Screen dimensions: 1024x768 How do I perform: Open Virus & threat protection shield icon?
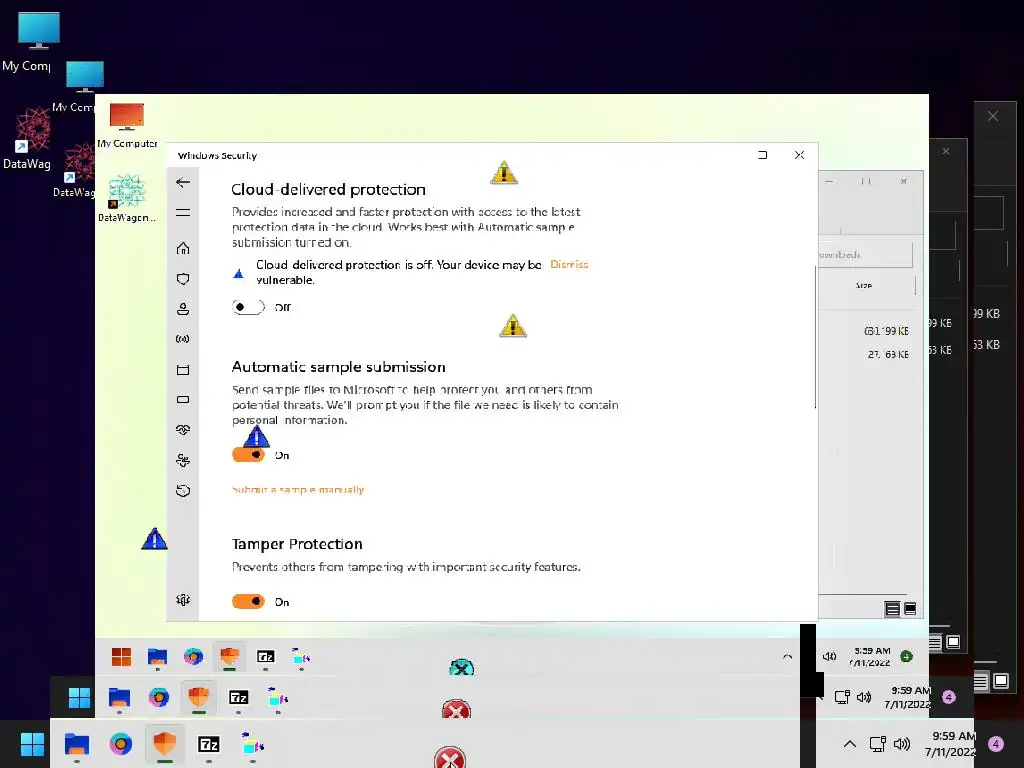[x=183, y=279]
